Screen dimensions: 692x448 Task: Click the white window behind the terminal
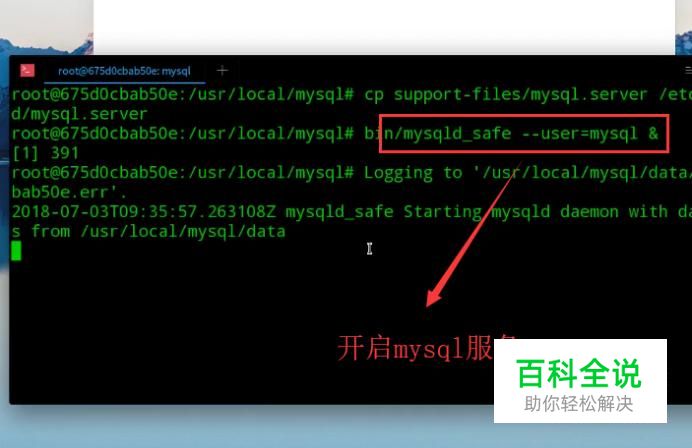point(384,26)
